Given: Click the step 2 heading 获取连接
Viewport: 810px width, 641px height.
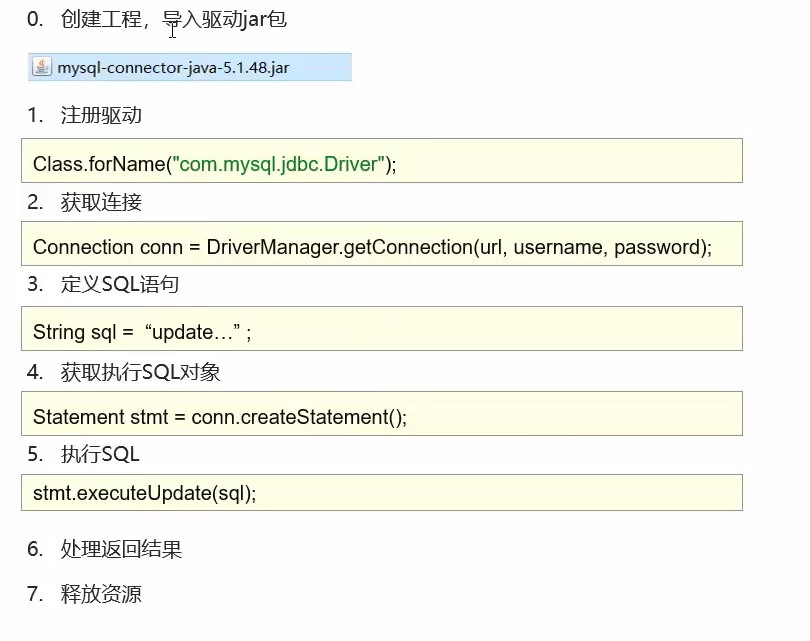Looking at the screenshot, I should pyautogui.click(x=101, y=202).
